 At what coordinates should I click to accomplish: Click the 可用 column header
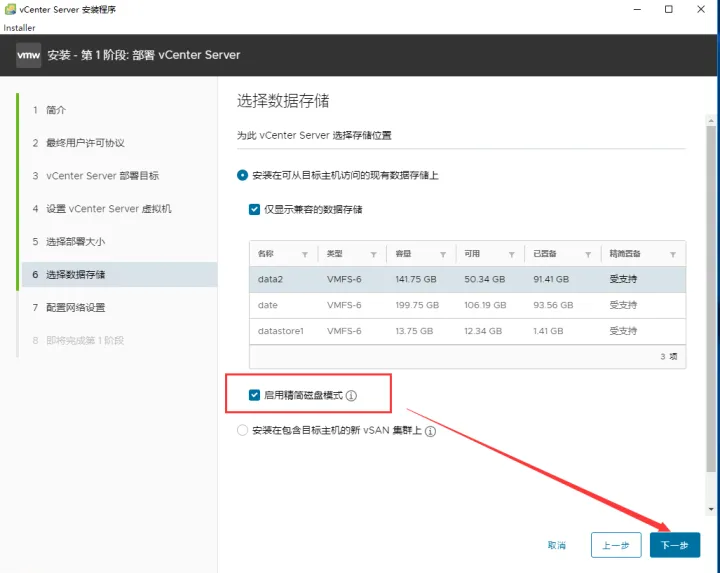click(x=472, y=253)
